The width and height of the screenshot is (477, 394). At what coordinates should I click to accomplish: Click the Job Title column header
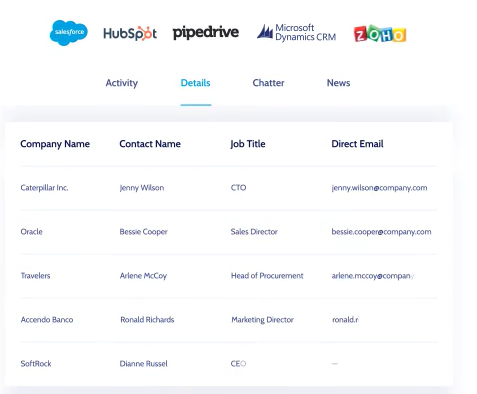tap(248, 144)
